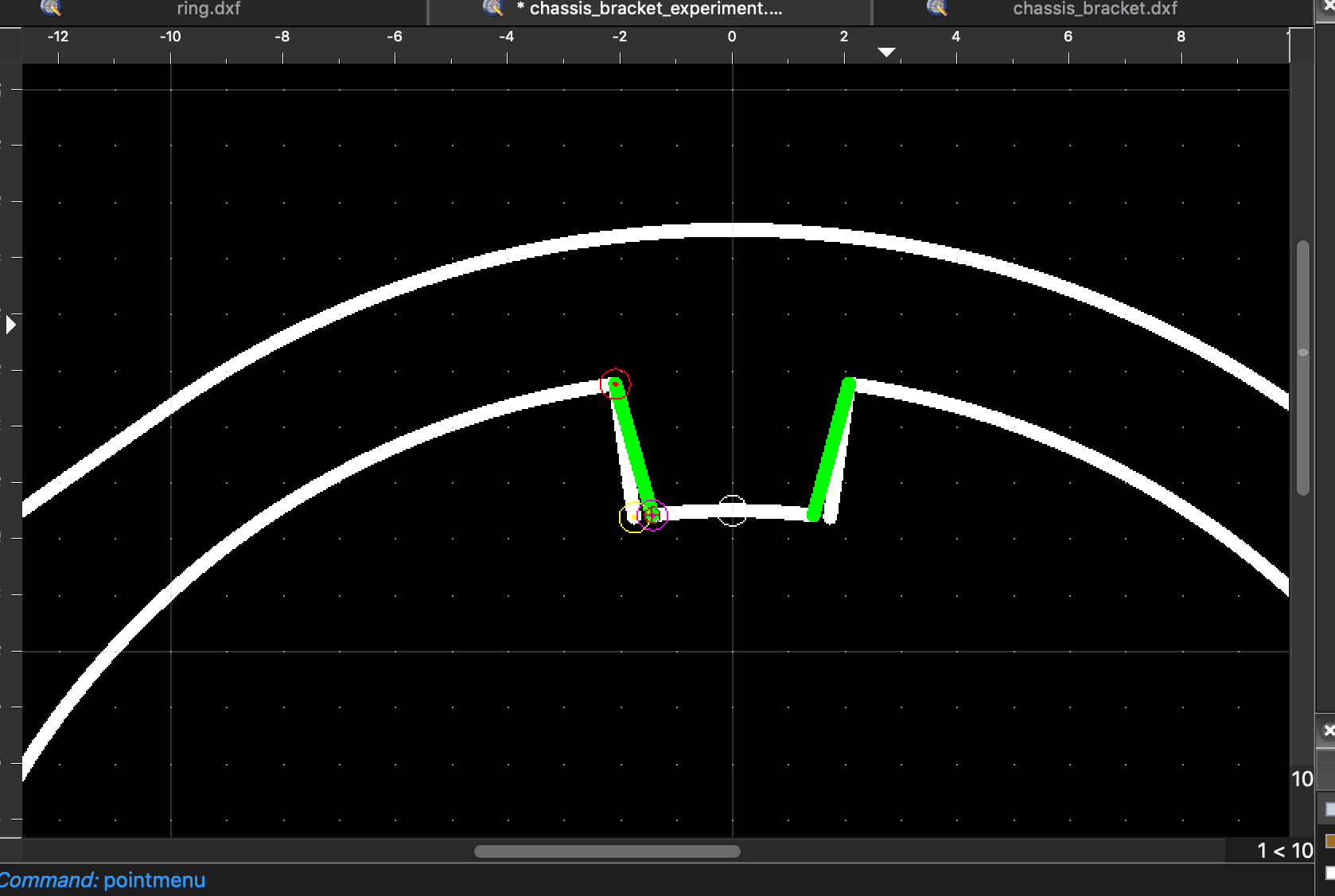Open the chassis_bracket.dxf tab
This screenshot has width=1335, height=896.
click(1094, 9)
